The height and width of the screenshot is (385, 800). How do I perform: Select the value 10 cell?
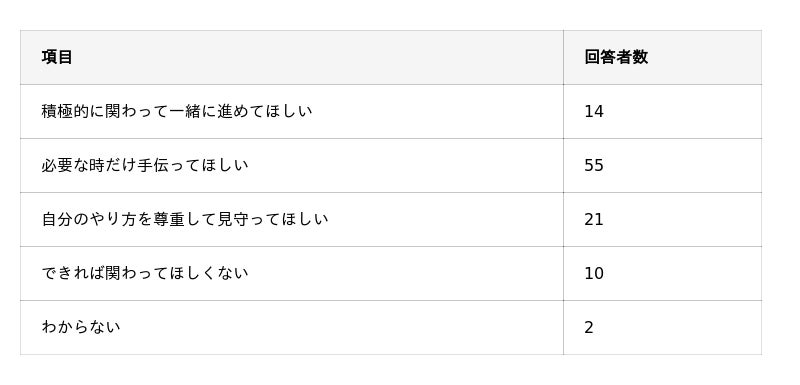(x=662, y=273)
